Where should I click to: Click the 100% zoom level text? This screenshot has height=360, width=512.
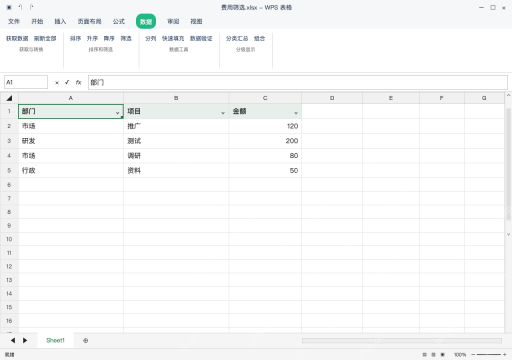[460, 355]
